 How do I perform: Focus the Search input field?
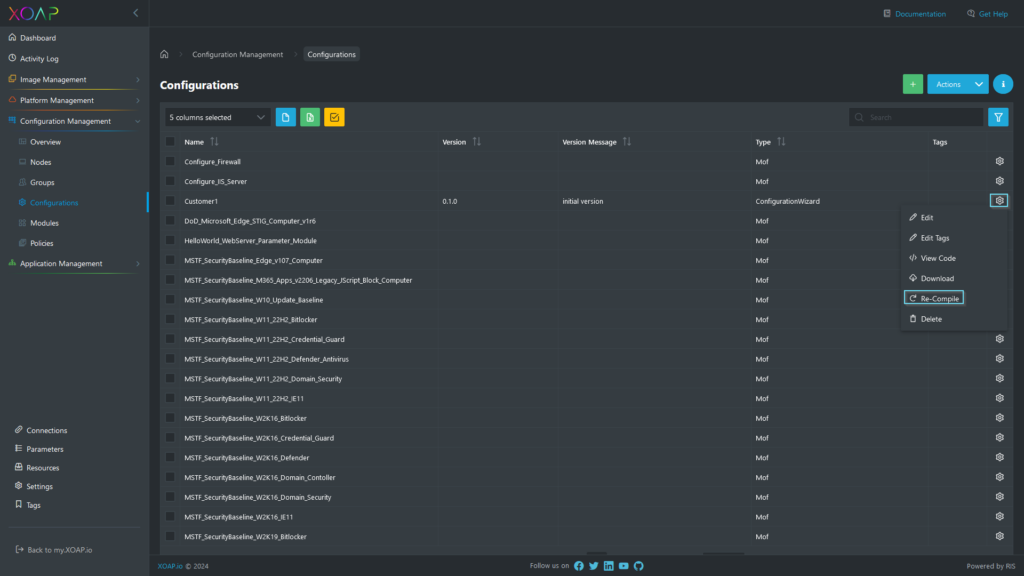[916, 118]
